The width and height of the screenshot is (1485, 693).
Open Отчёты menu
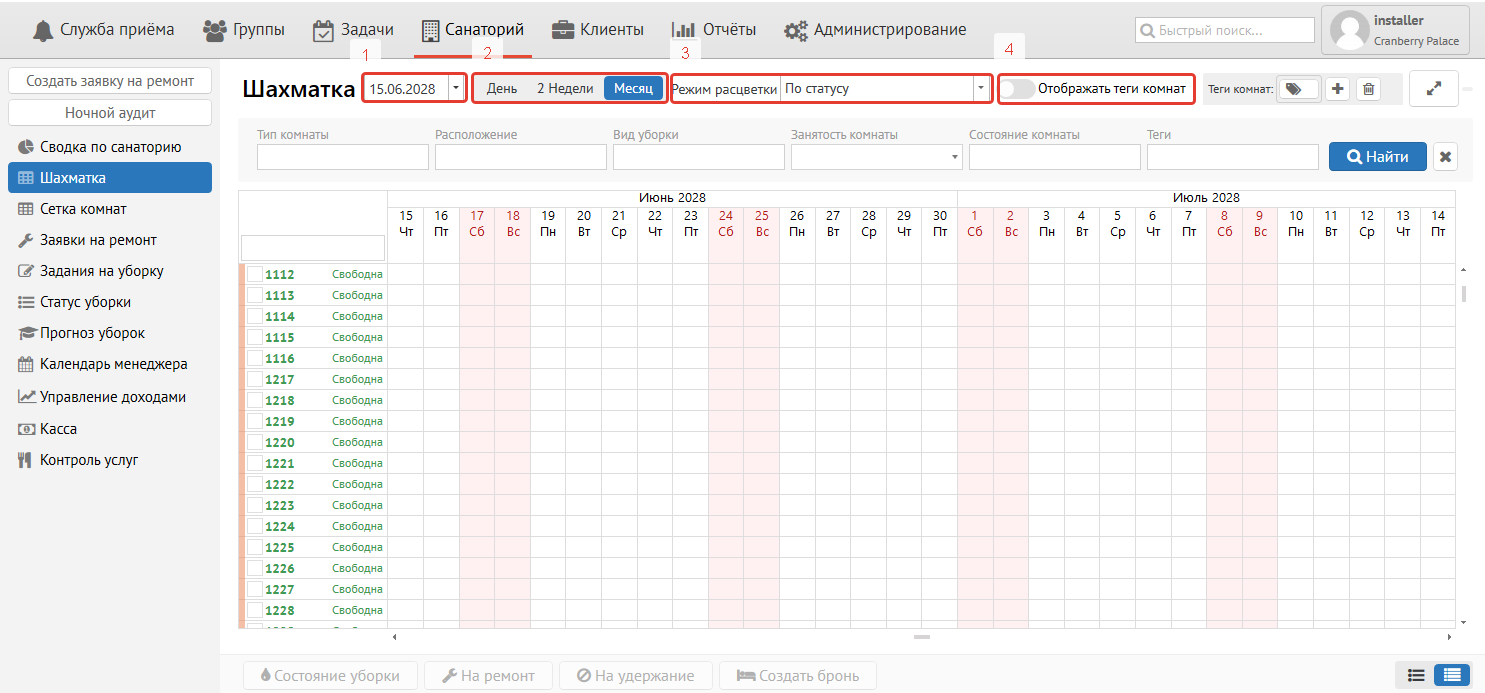point(714,30)
